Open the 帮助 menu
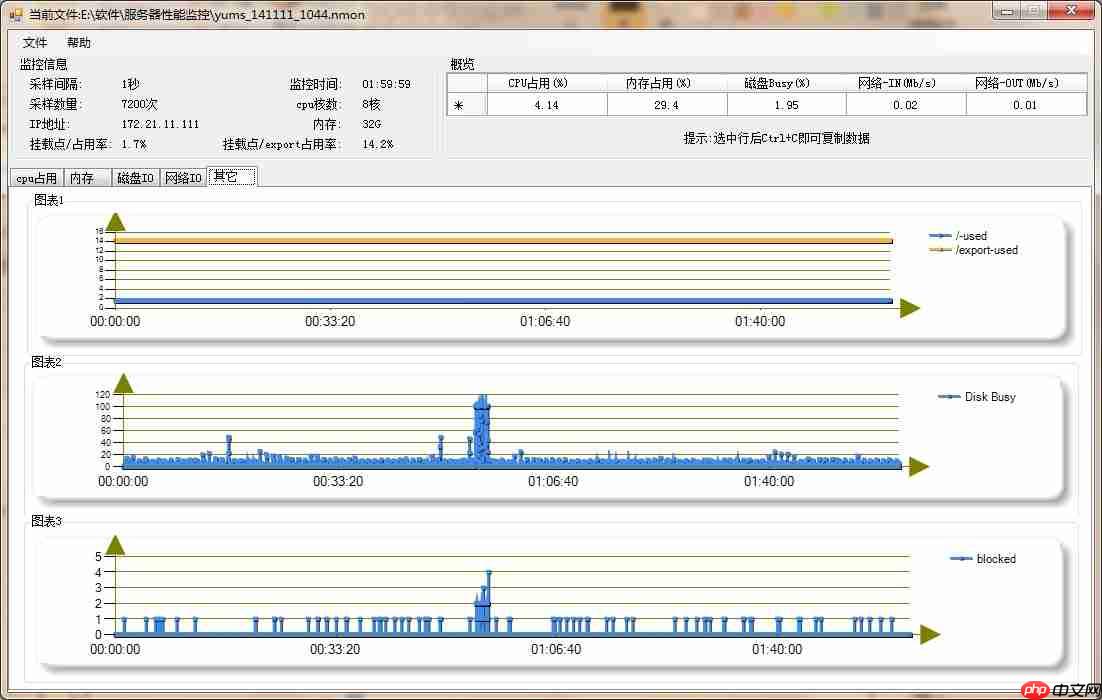 pos(77,42)
